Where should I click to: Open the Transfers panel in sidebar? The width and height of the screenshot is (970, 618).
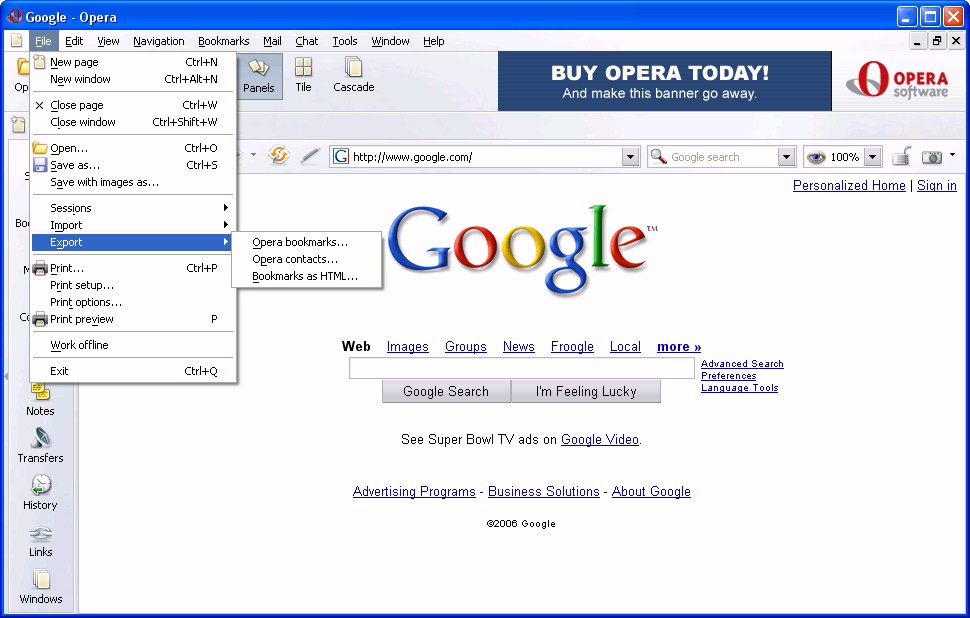tap(40, 446)
